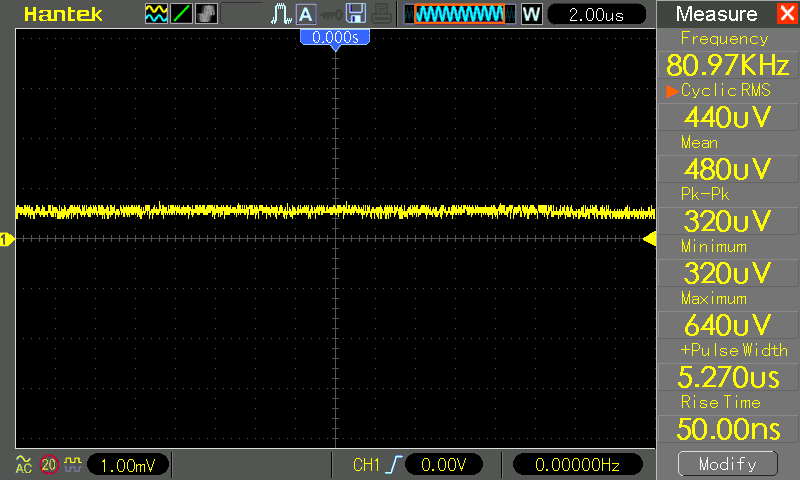The image size is (800, 480).
Task: Select the Rise Time measurement label
Action: (720, 402)
